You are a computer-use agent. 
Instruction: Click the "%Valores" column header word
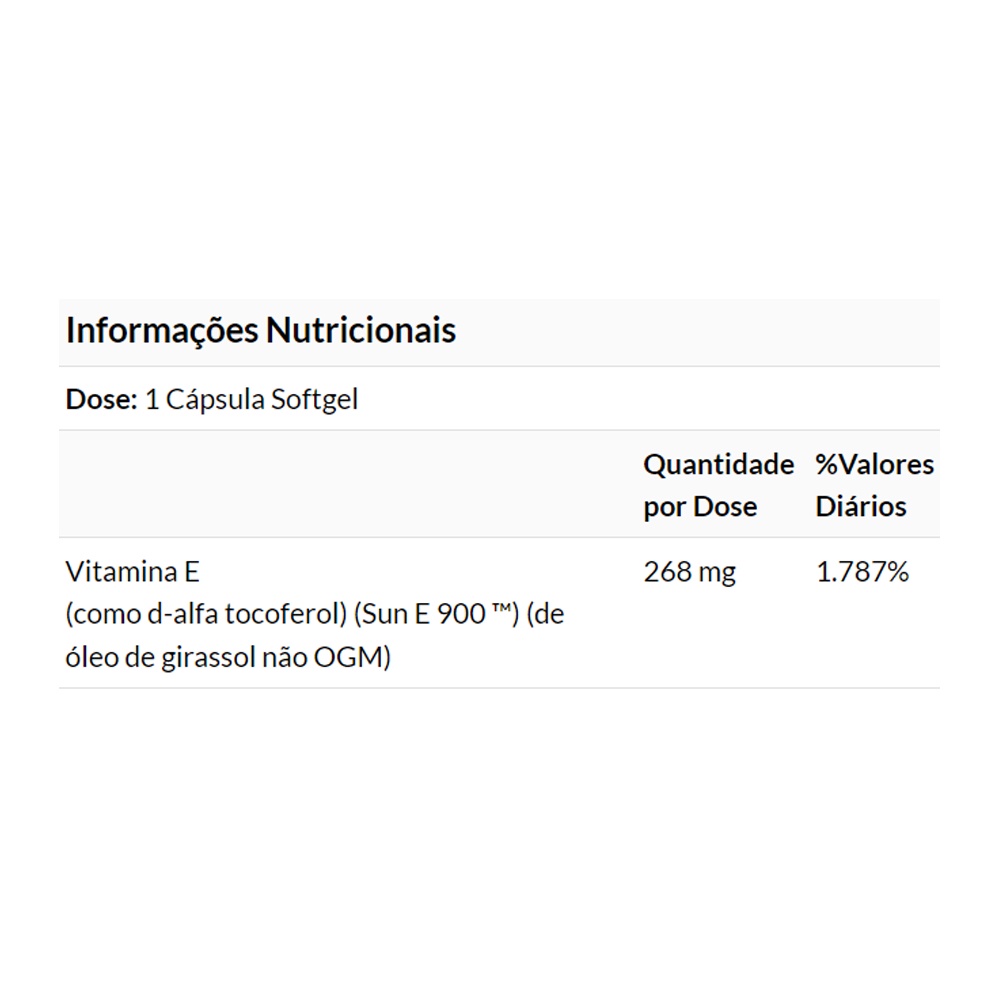pyautogui.click(x=874, y=464)
